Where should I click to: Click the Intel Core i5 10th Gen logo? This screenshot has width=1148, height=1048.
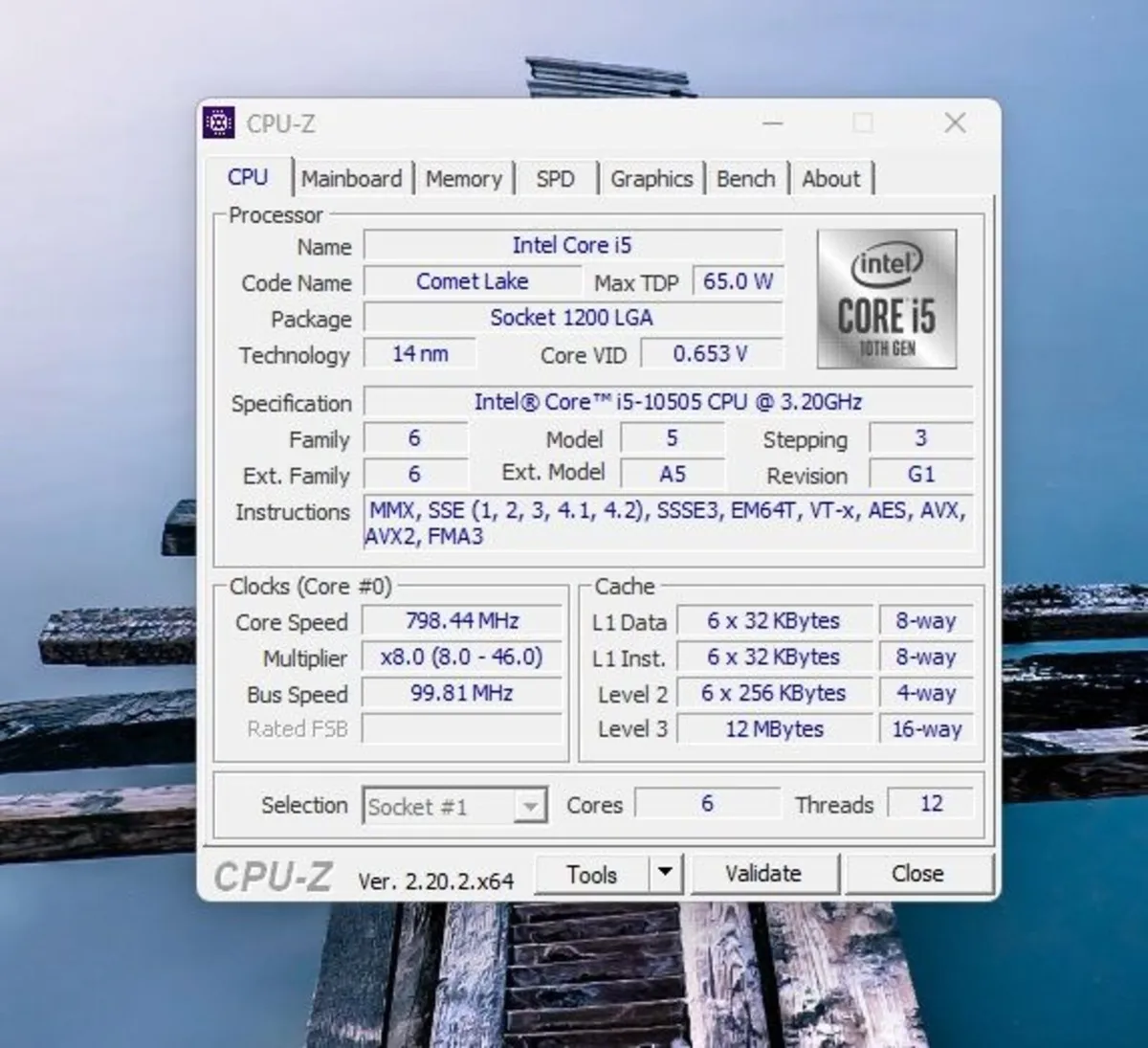point(887,299)
